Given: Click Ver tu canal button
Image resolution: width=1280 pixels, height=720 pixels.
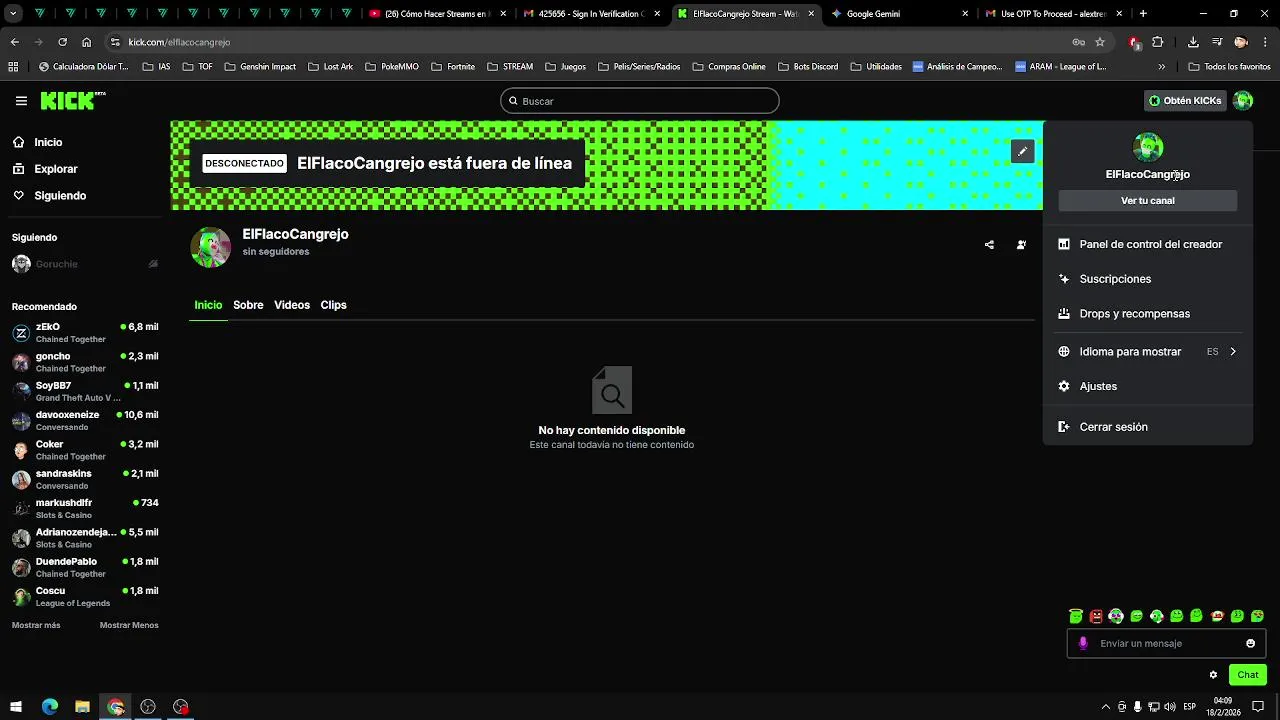Looking at the screenshot, I should pyautogui.click(x=1148, y=201).
